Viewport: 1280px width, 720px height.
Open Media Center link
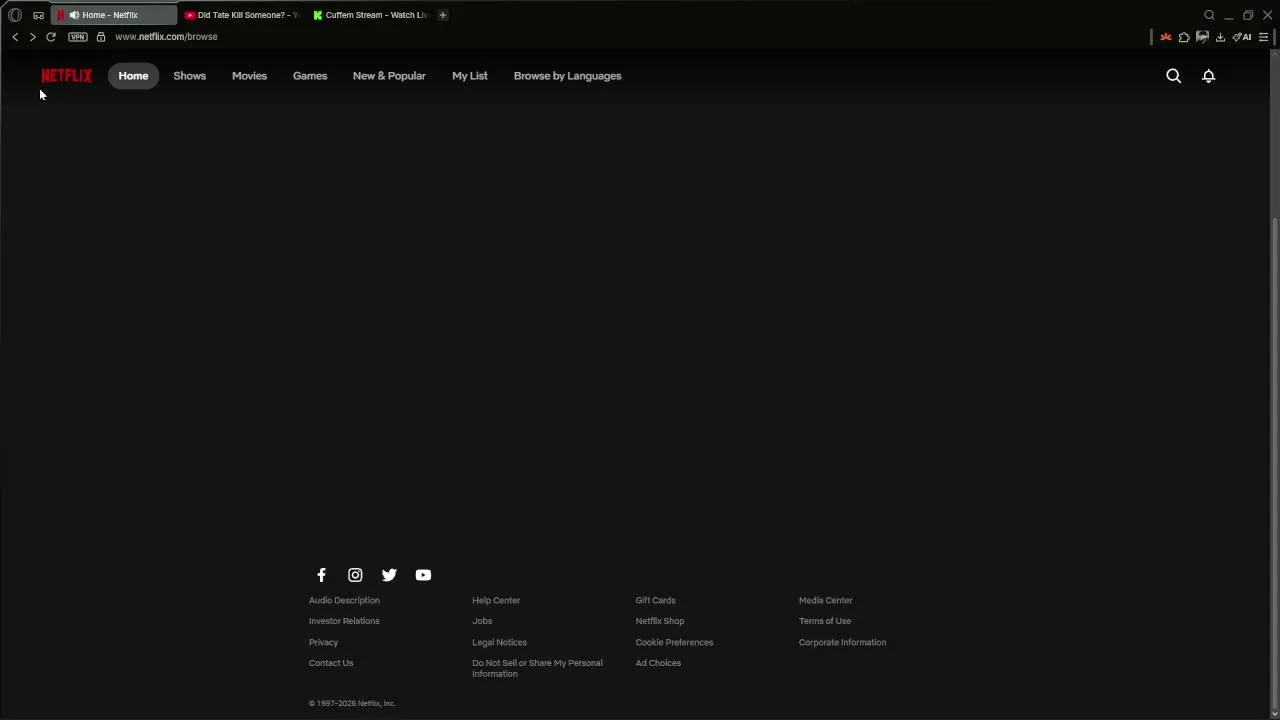[x=825, y=600]
